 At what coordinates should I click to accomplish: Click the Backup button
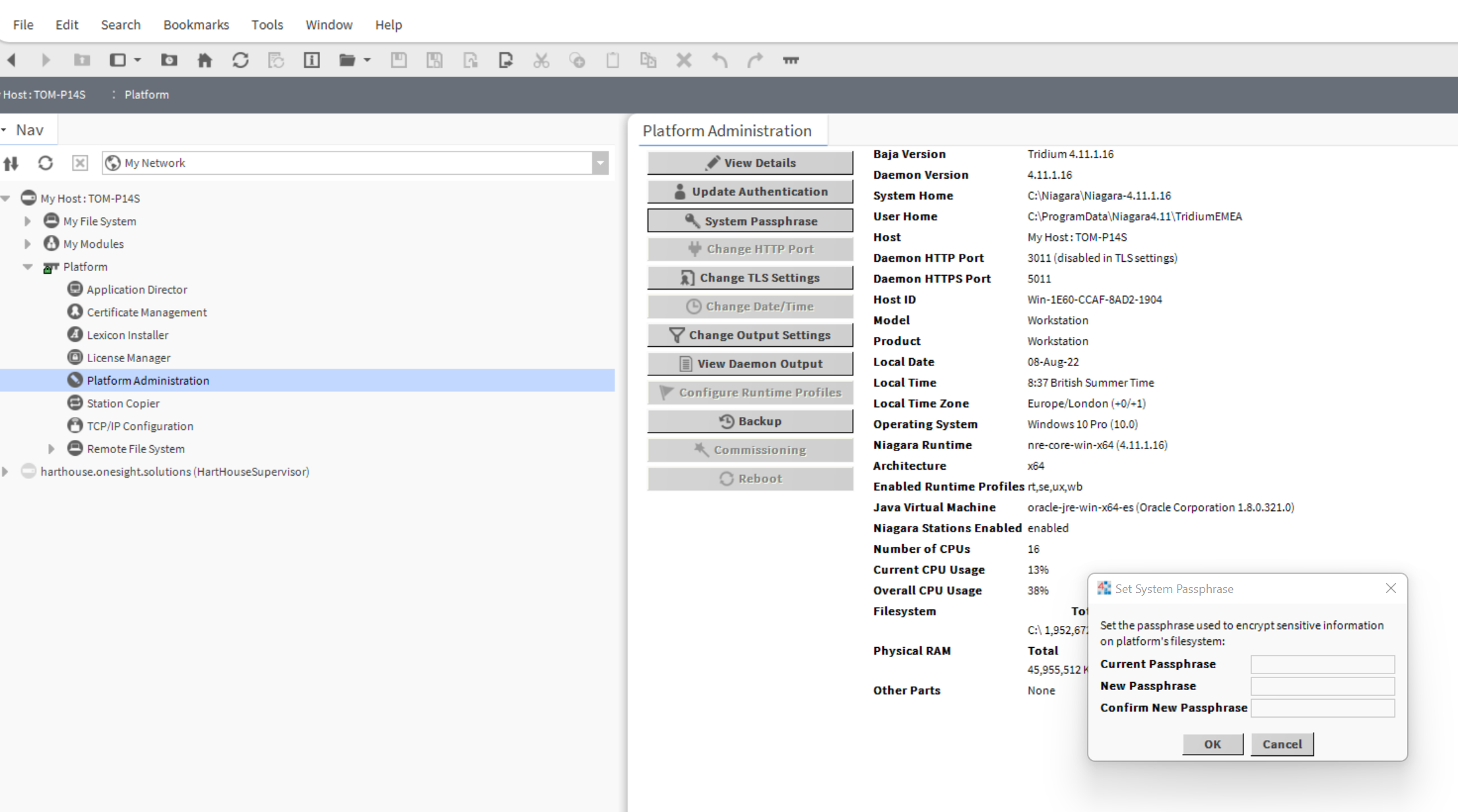750,421
